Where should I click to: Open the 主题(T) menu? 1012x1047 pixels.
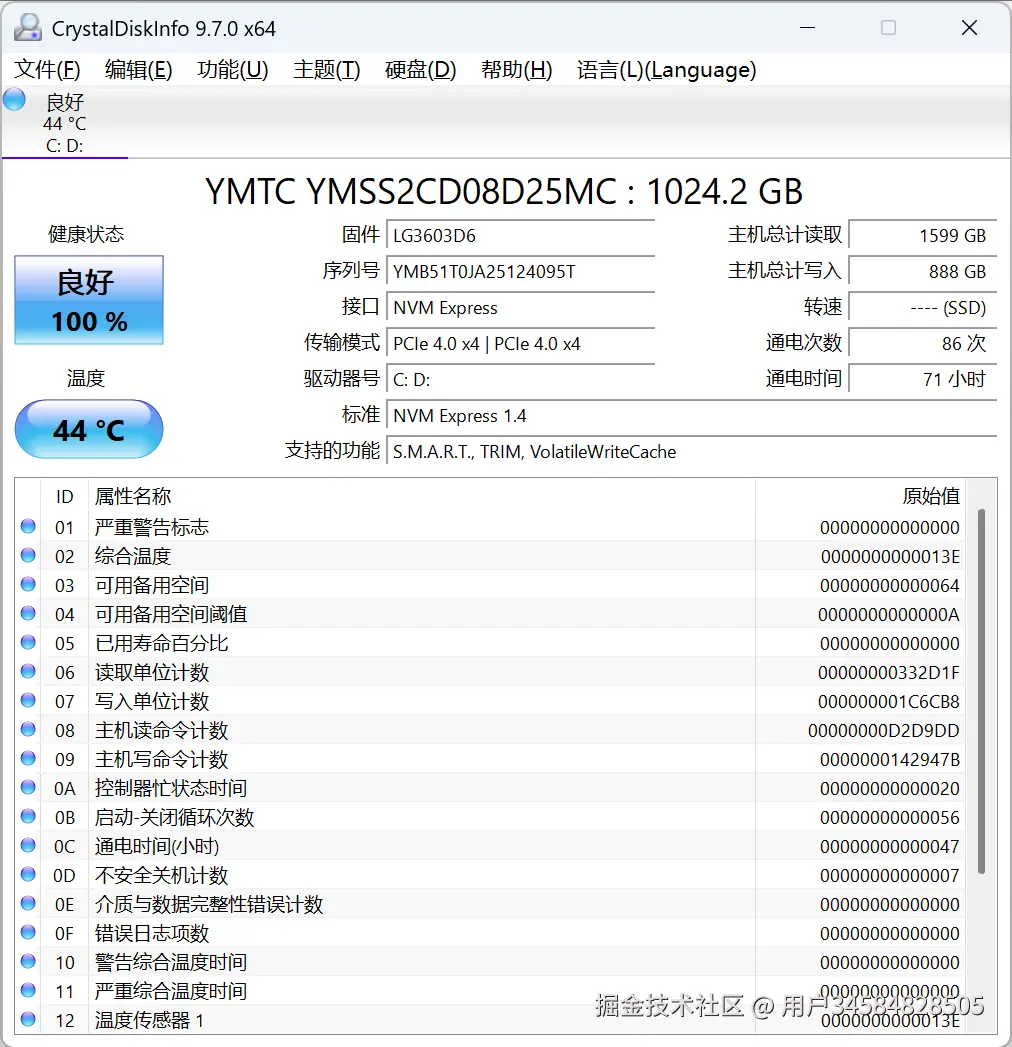[326, 69]
